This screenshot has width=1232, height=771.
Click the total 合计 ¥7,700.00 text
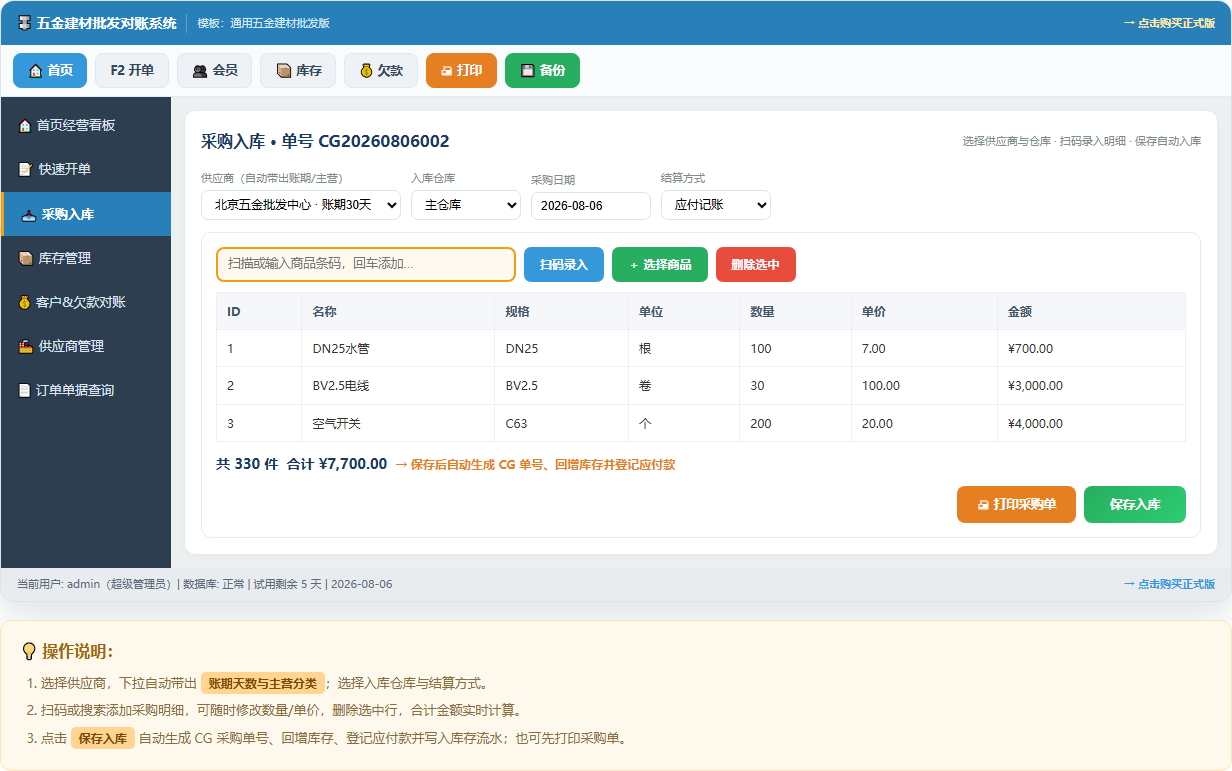click(337, 464)
